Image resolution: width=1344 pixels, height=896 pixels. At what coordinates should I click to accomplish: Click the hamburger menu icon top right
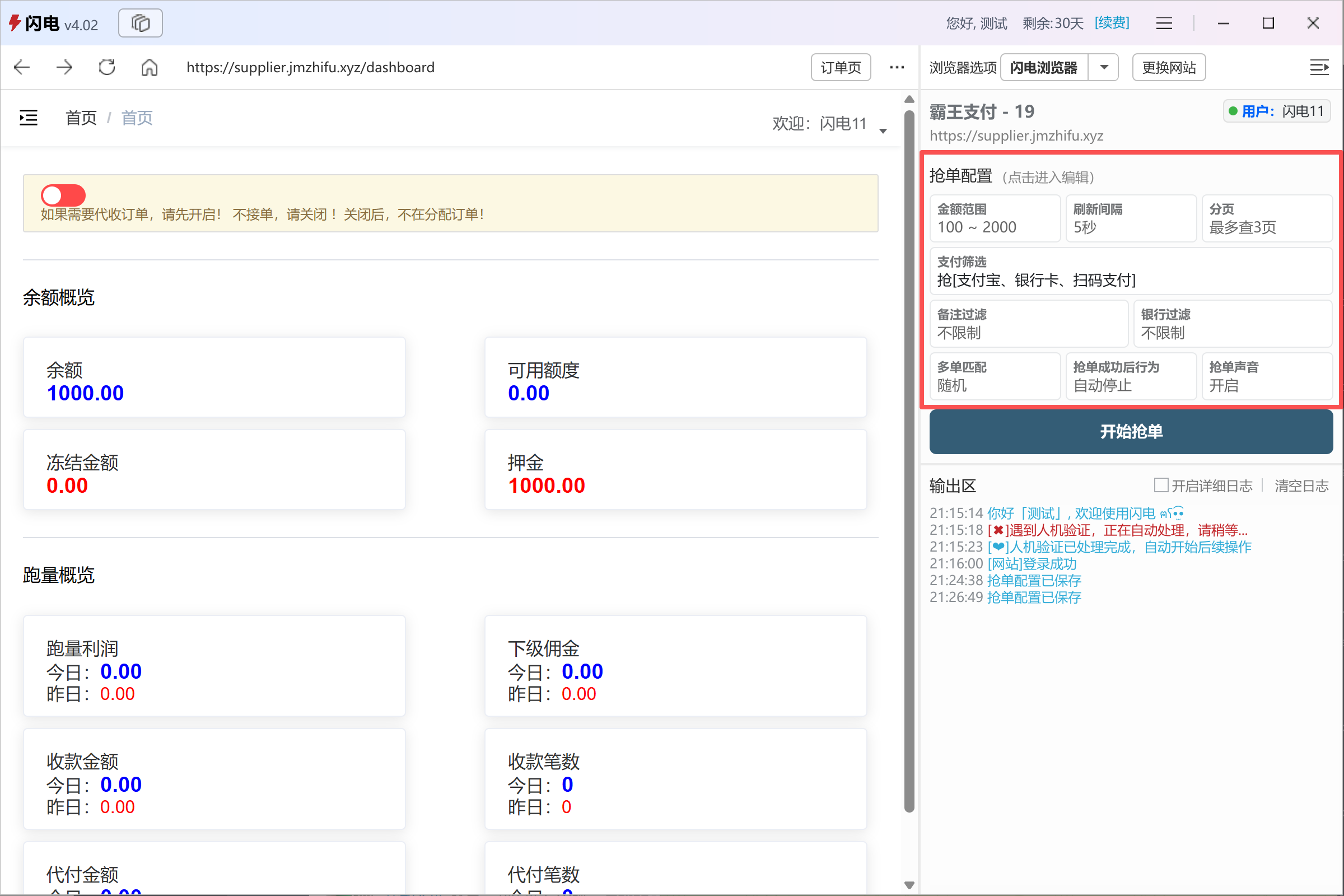[x=1164, y=23]
